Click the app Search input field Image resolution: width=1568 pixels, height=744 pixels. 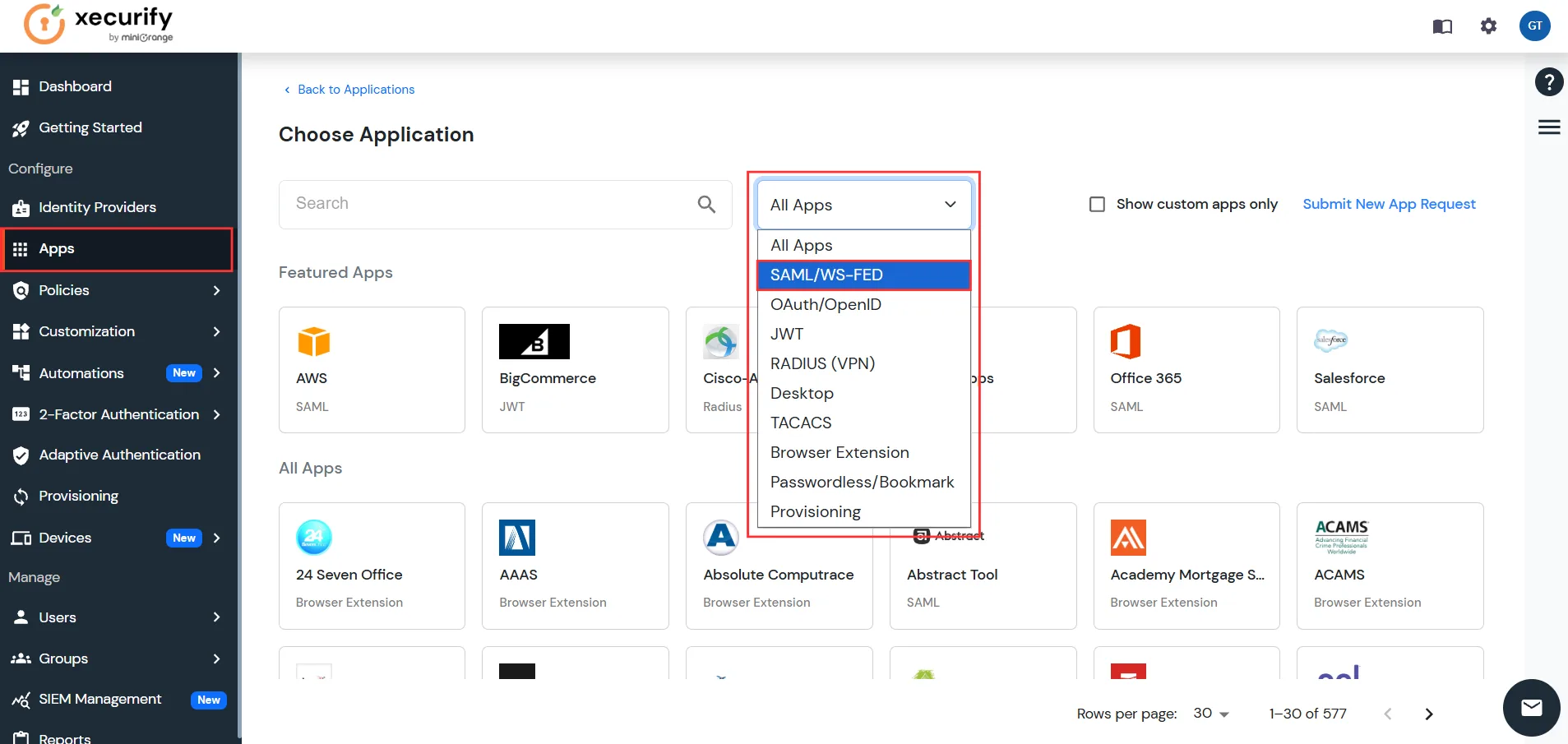(x=505, y=204)
